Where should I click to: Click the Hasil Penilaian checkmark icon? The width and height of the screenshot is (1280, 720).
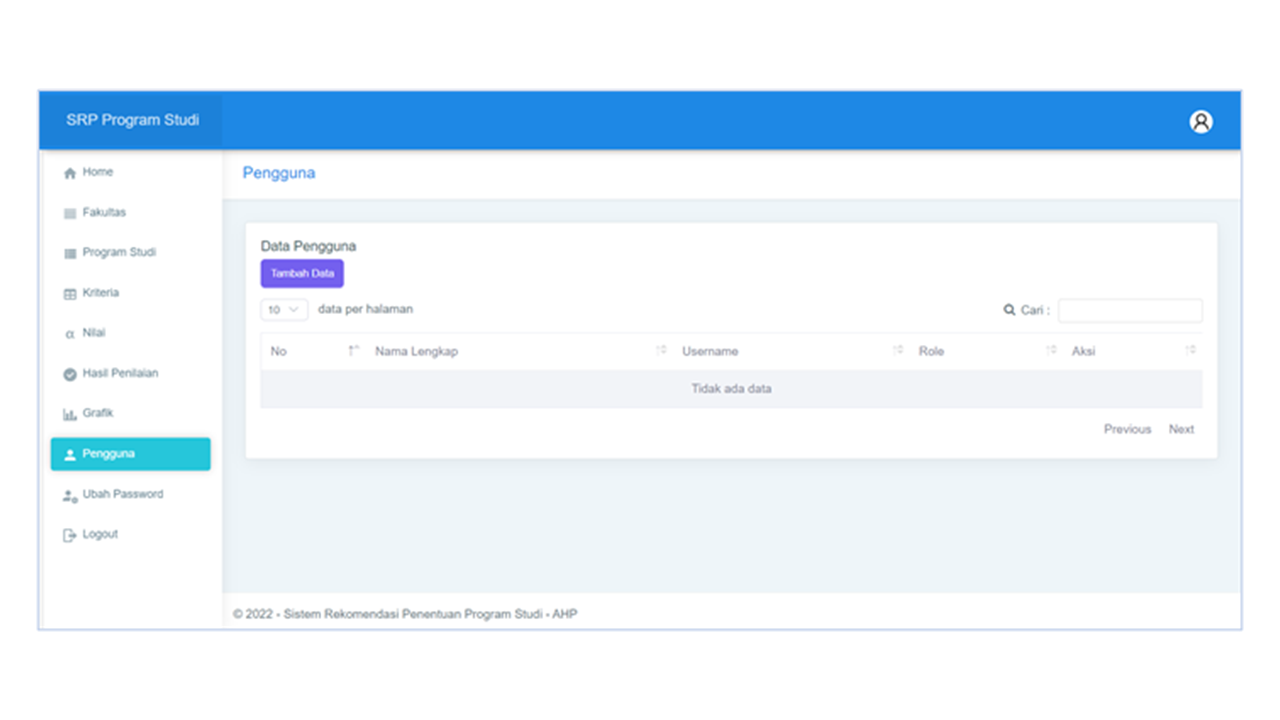(x=70, y=374)
